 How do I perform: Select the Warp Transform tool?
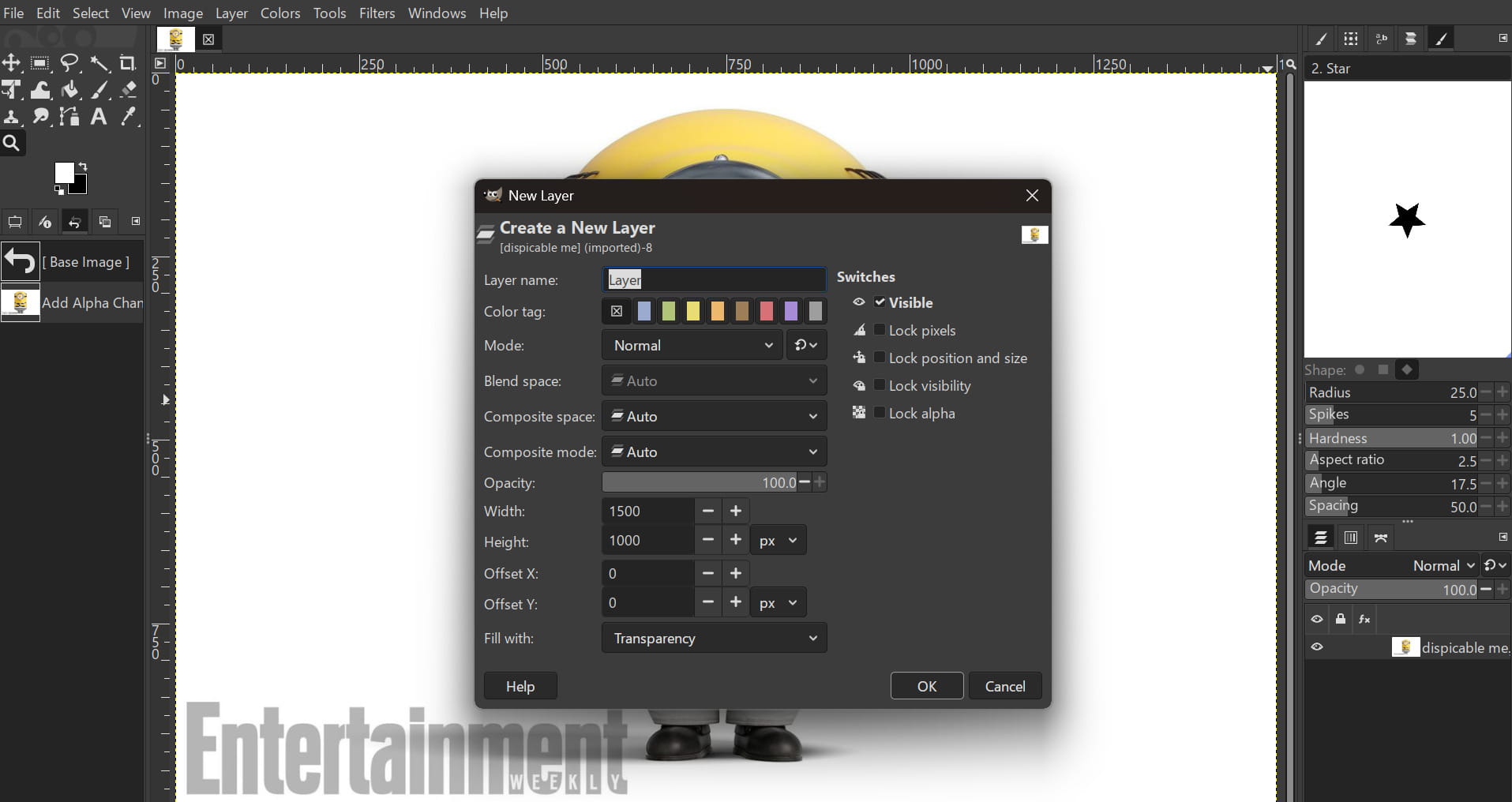[x=40, y=90]
